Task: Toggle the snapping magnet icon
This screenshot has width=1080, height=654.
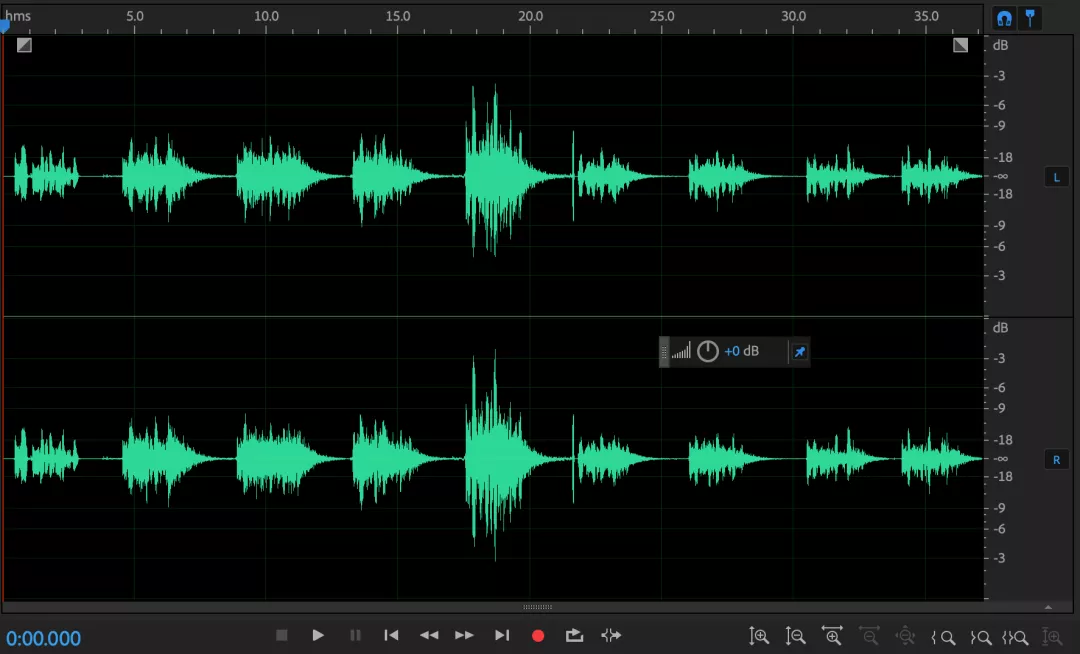Action: pos(1004,19)
